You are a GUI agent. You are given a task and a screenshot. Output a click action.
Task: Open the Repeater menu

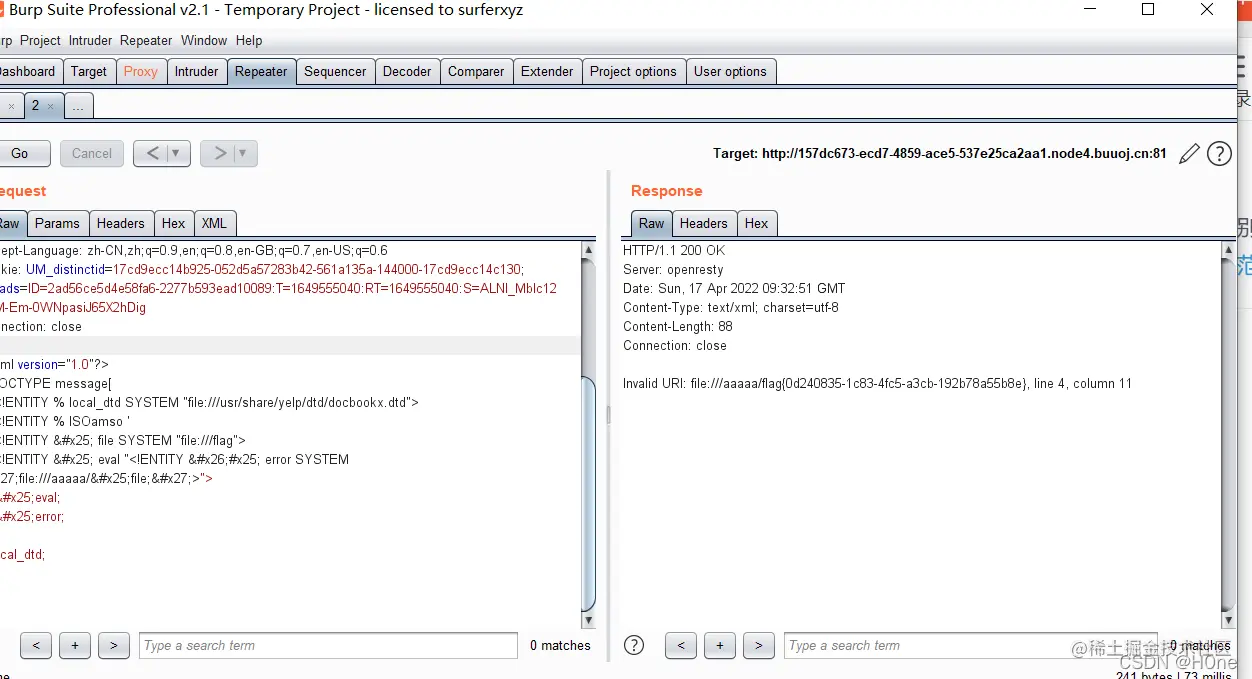(x=146, y=40)
